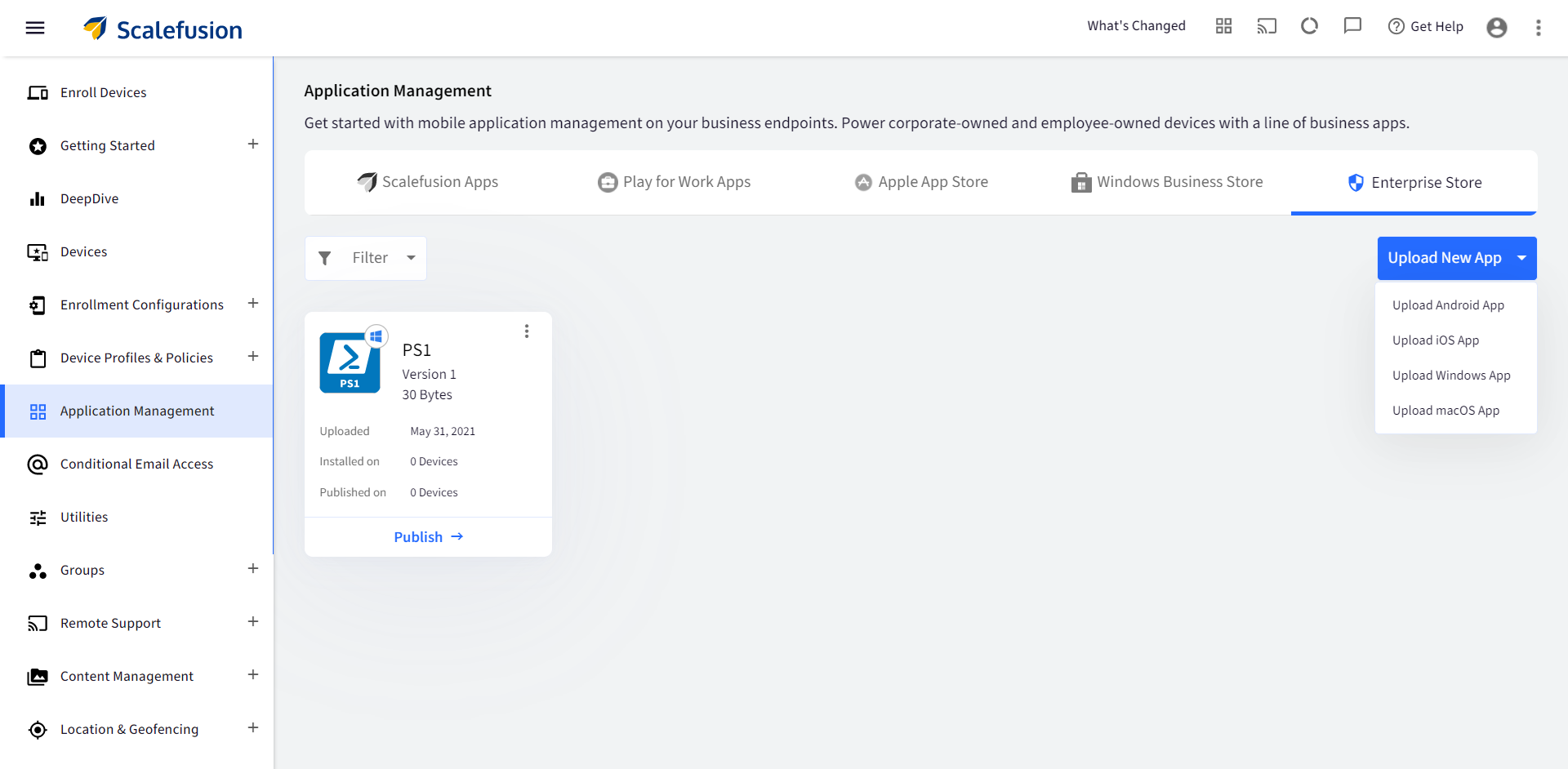Click the Get Help question icon
The width and height of the screenshot is (1568, 769).
1396,26
